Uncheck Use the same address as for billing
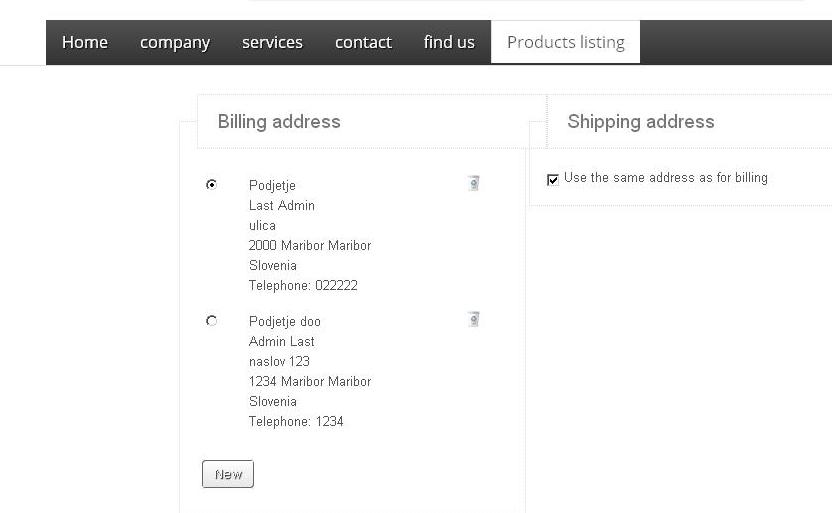Viewport: 832px width, 513px height. tap(552, 179)
